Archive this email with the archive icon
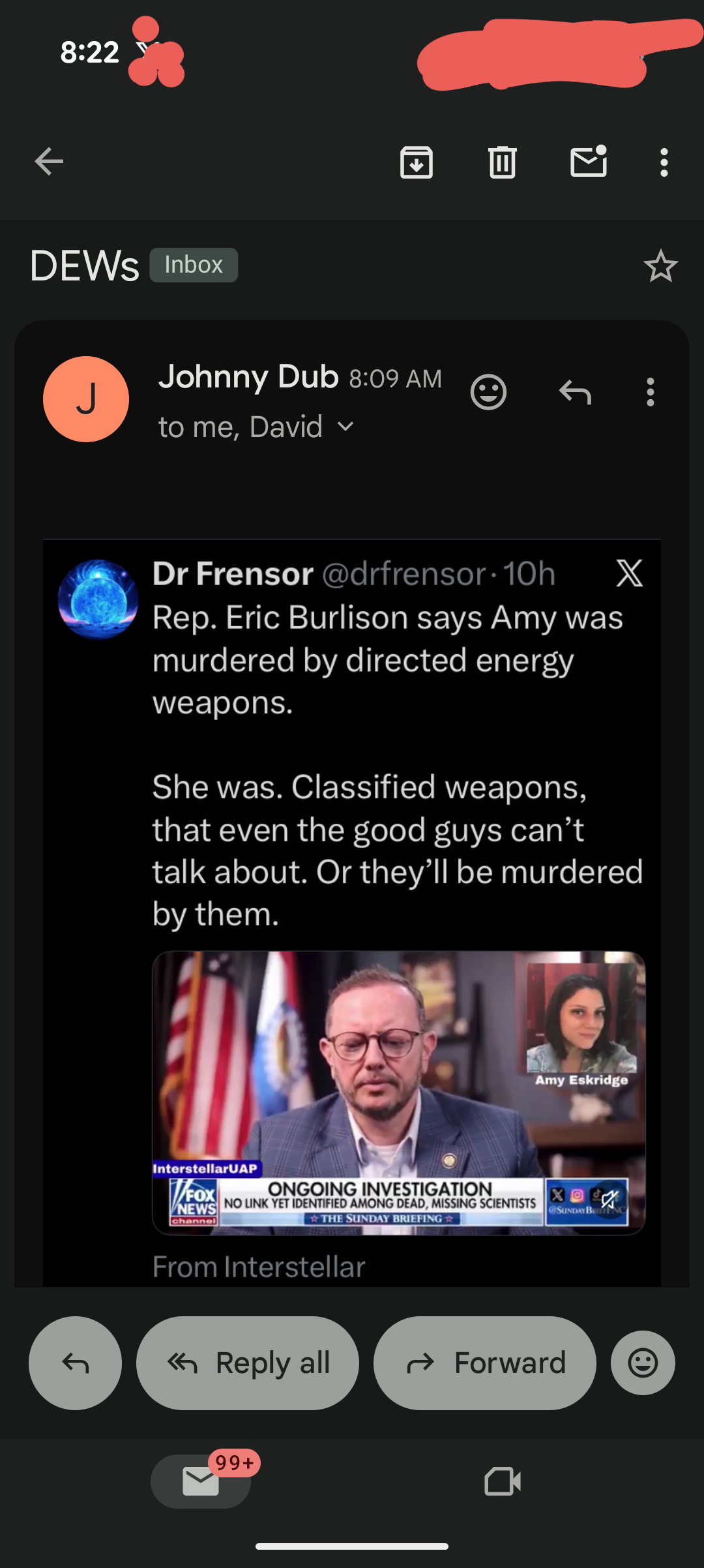 [x=417, y=162]
